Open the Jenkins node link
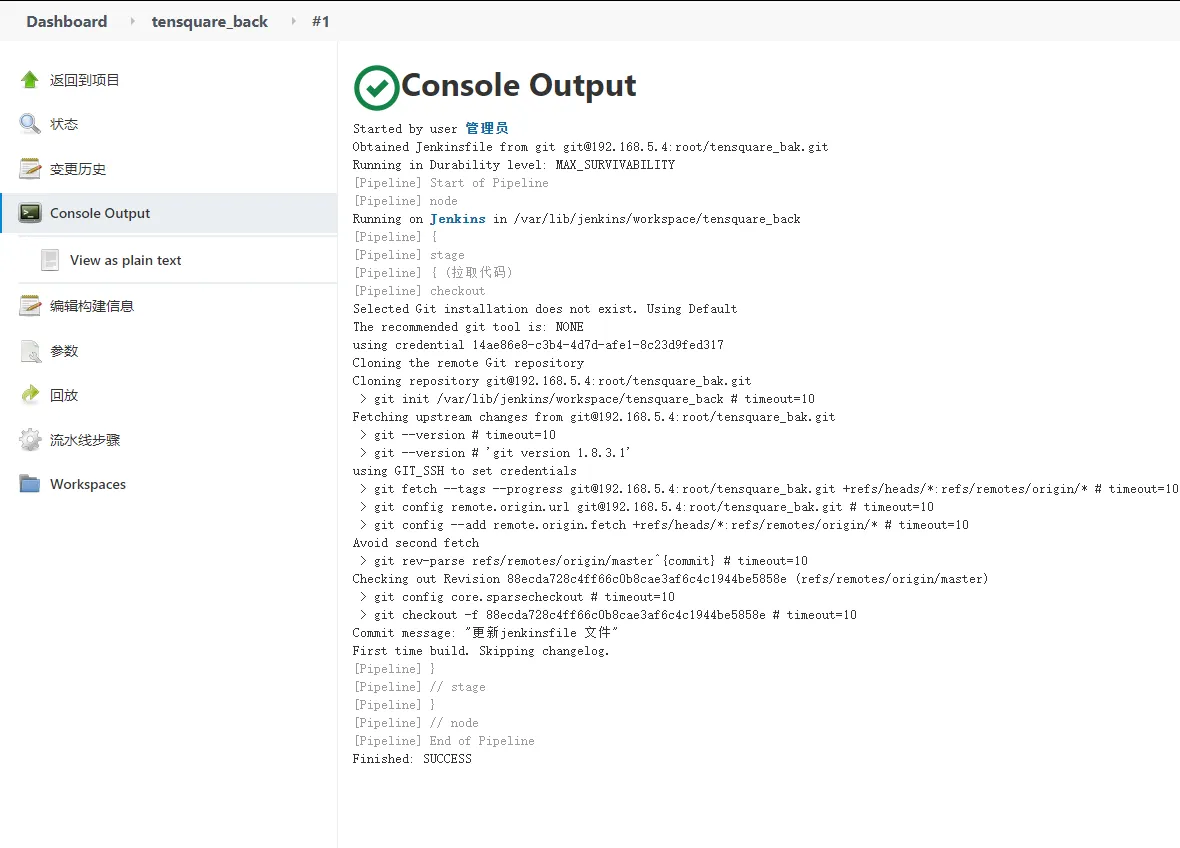This screenshot has width=1180, height=848. tap(458, 219)
